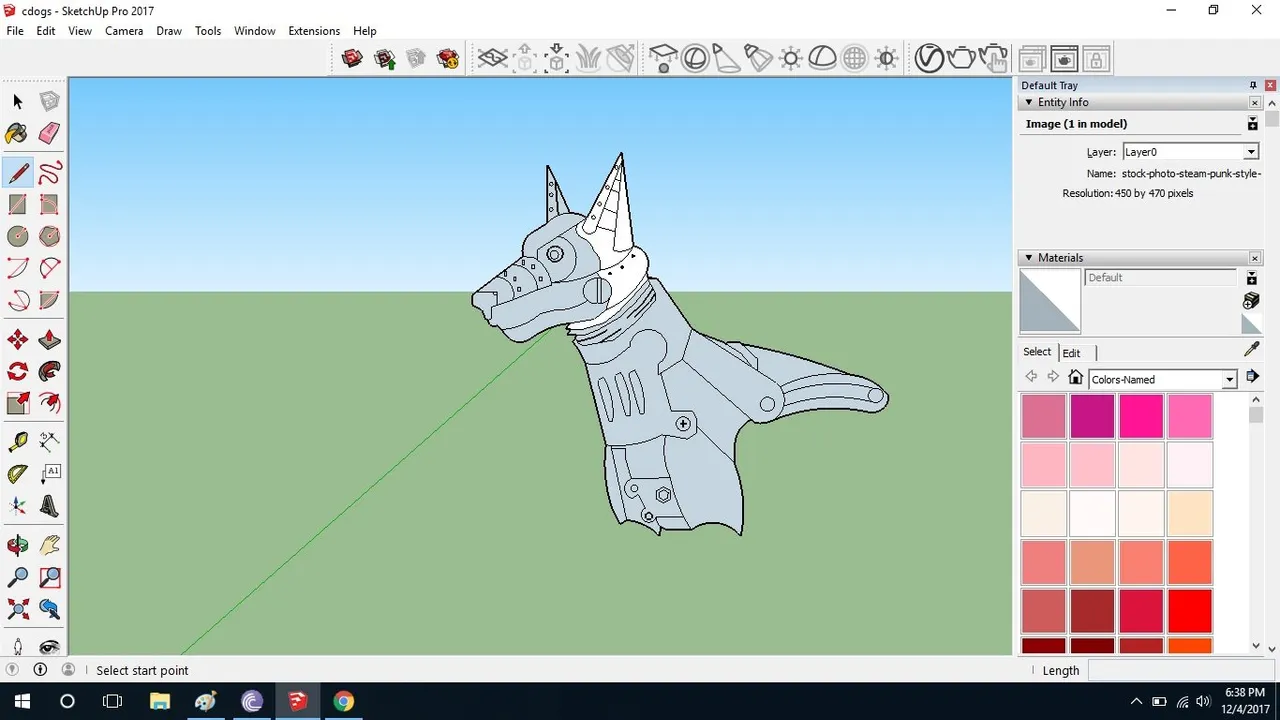Select the Rotated Rectangle tool
Screen dimensions: 1280x720
[50, 205]
